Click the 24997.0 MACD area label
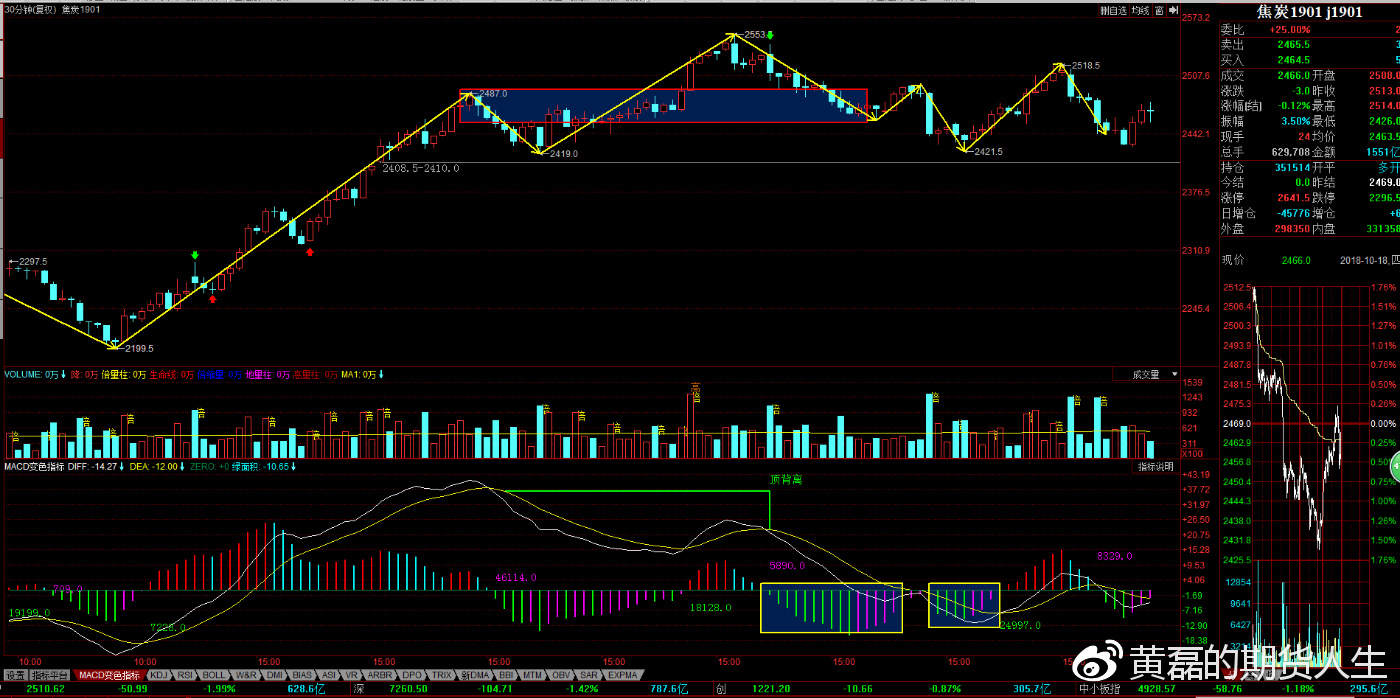The height and width of the screenshot is (698, 1400). pos(1020,625)
